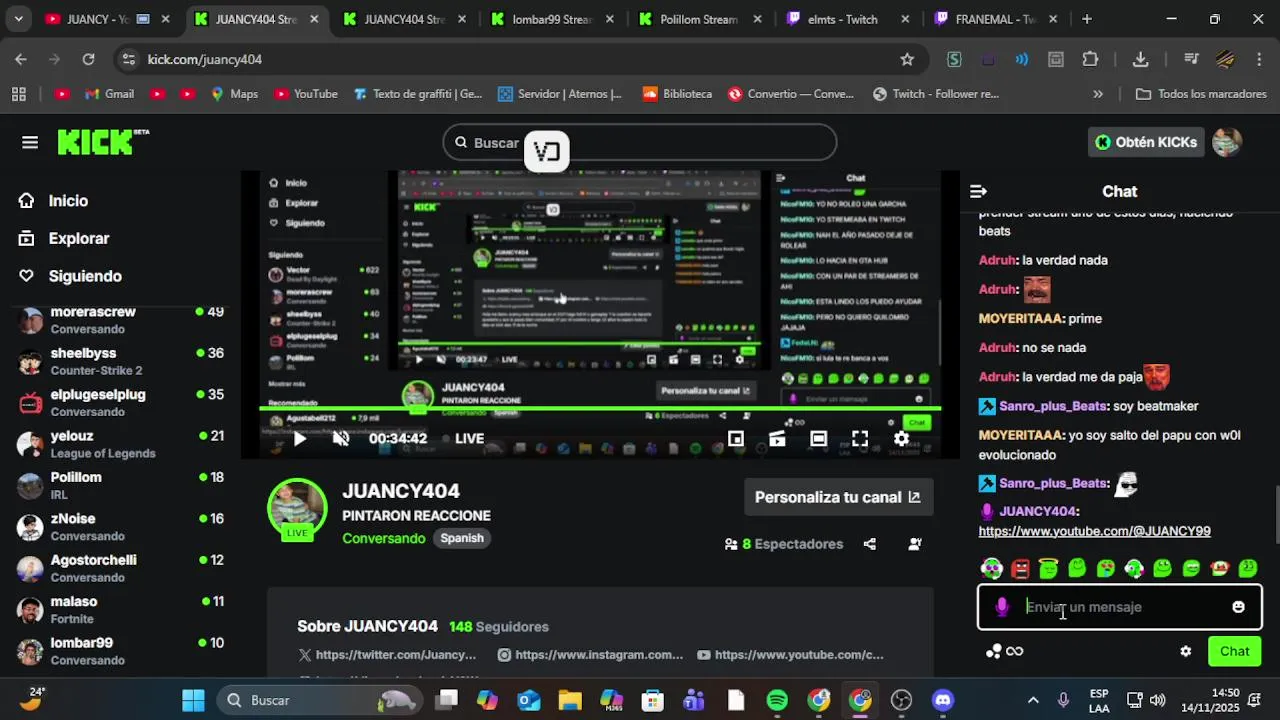Image resolution: width=1280 pixels, height=720 pixels.
Task: Send message with green Chat button
Action: (1234, 651)
